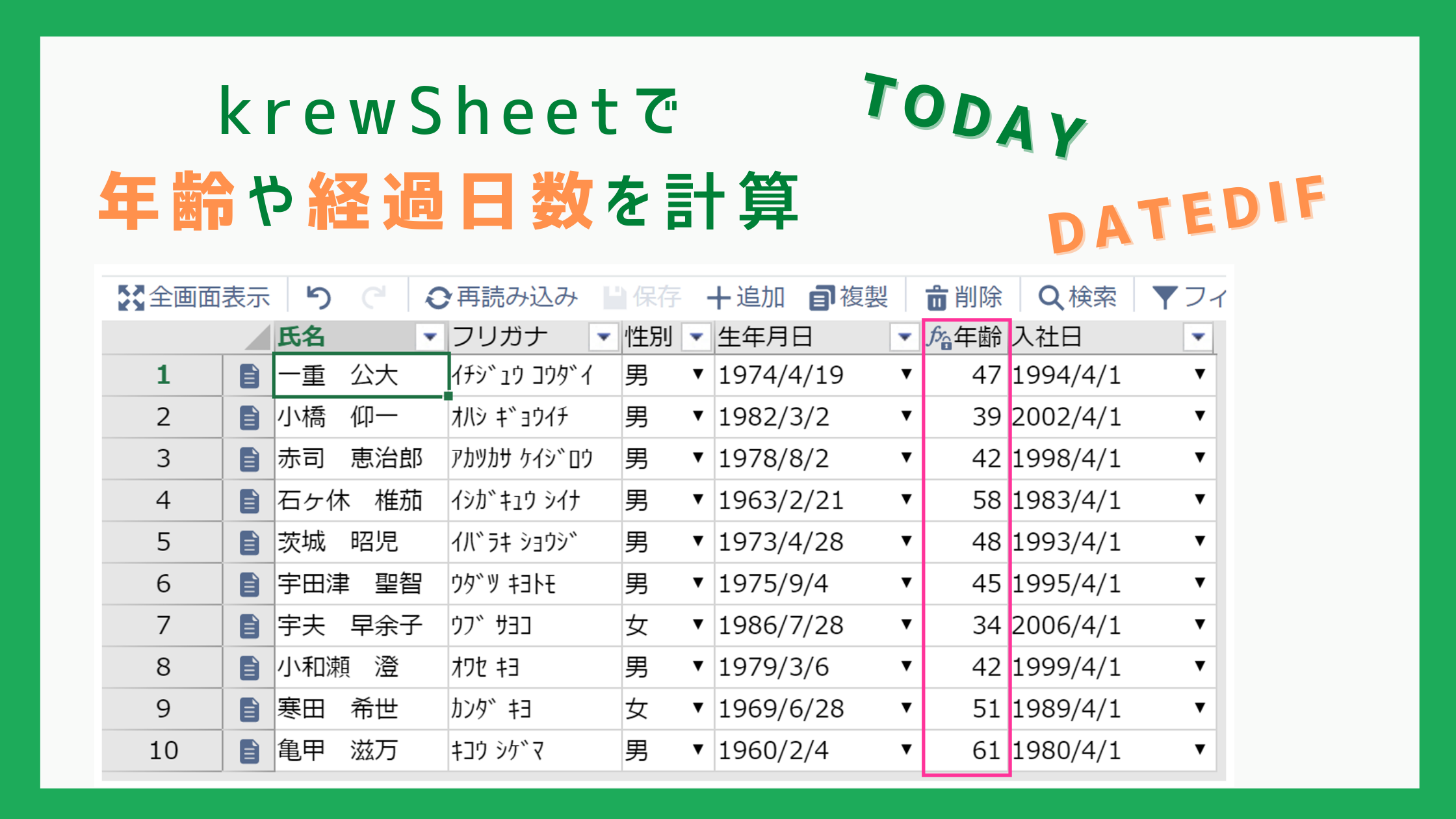Open the record detail icon on row 10
This screenshot has height=819, width=1456.
click(249, 750)
